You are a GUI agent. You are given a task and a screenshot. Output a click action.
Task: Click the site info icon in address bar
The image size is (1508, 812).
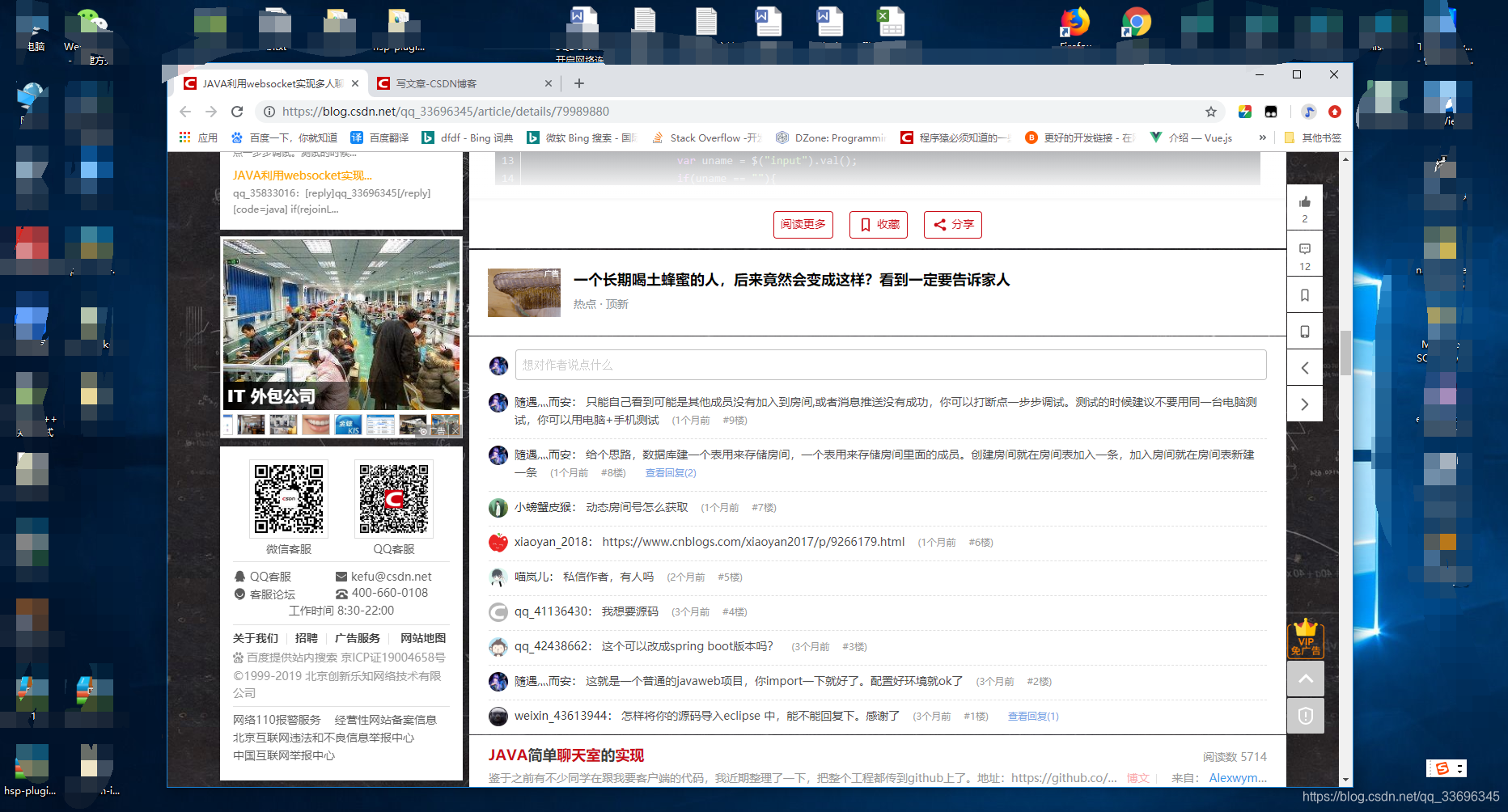coord(269,112)
